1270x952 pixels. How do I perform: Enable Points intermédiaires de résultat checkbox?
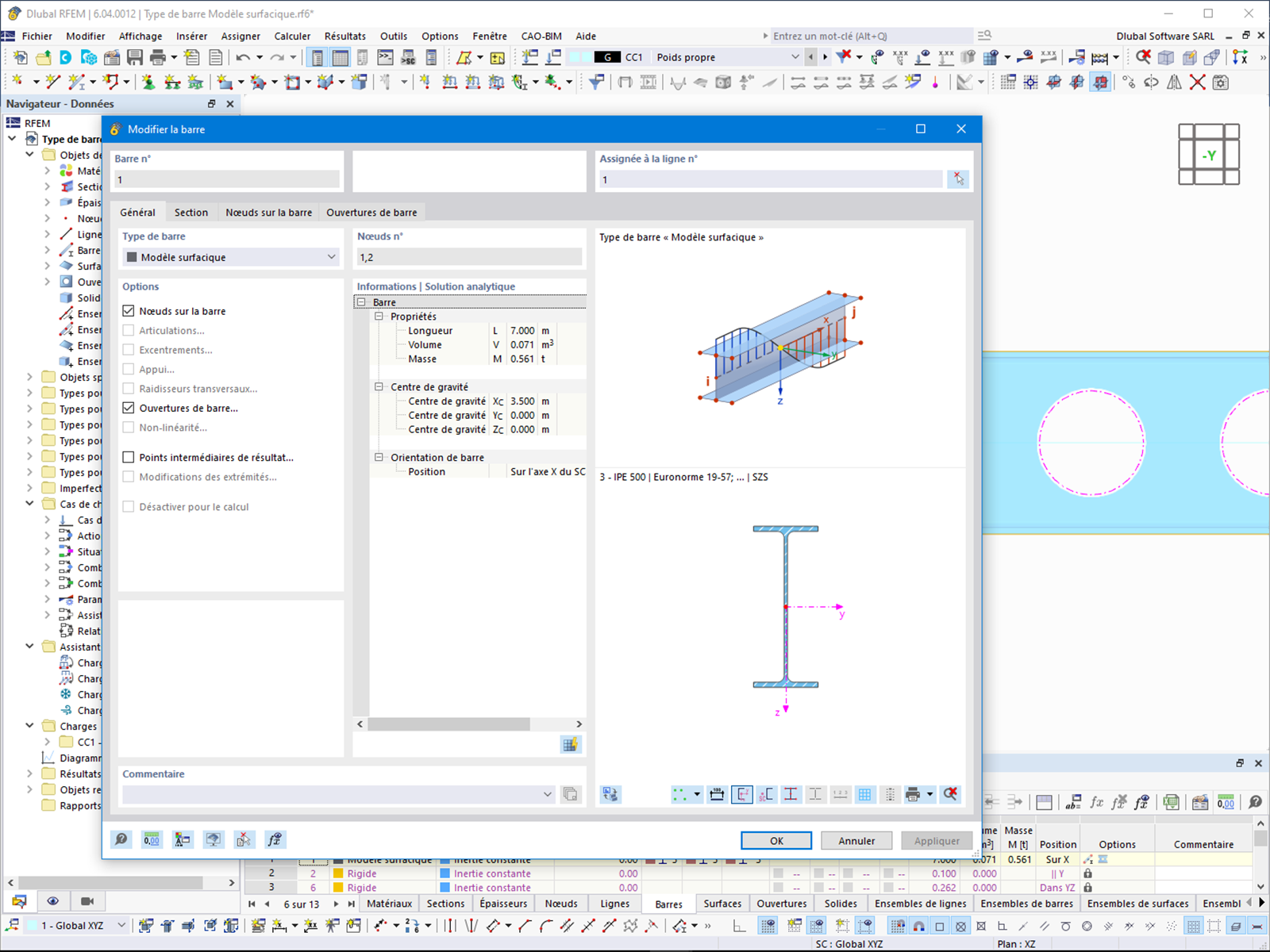(x=129, y=457)
